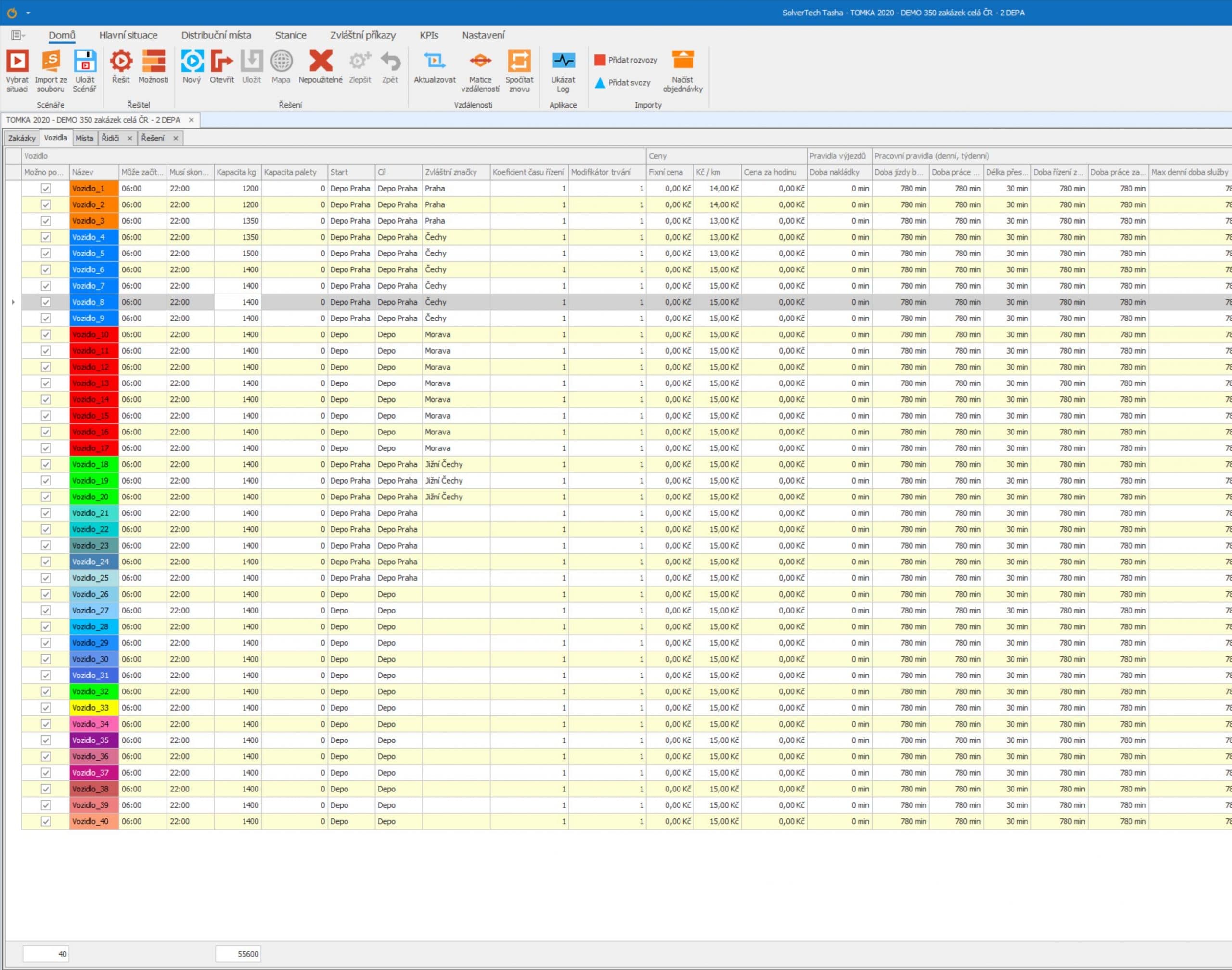The image size is (1232, 970).
Task: Click Přidat rozvozy button
Action: [x=626, y=60]
